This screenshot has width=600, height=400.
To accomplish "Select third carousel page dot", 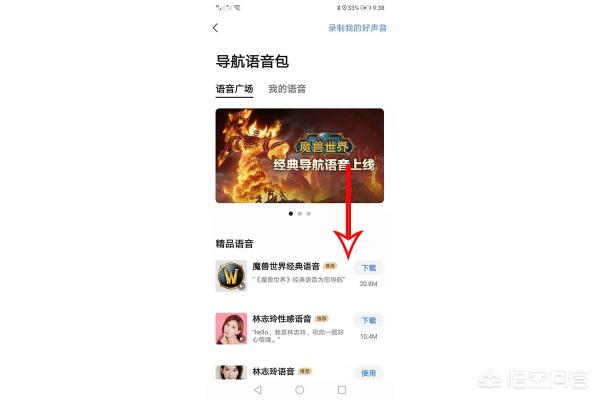I will (309, 214).
